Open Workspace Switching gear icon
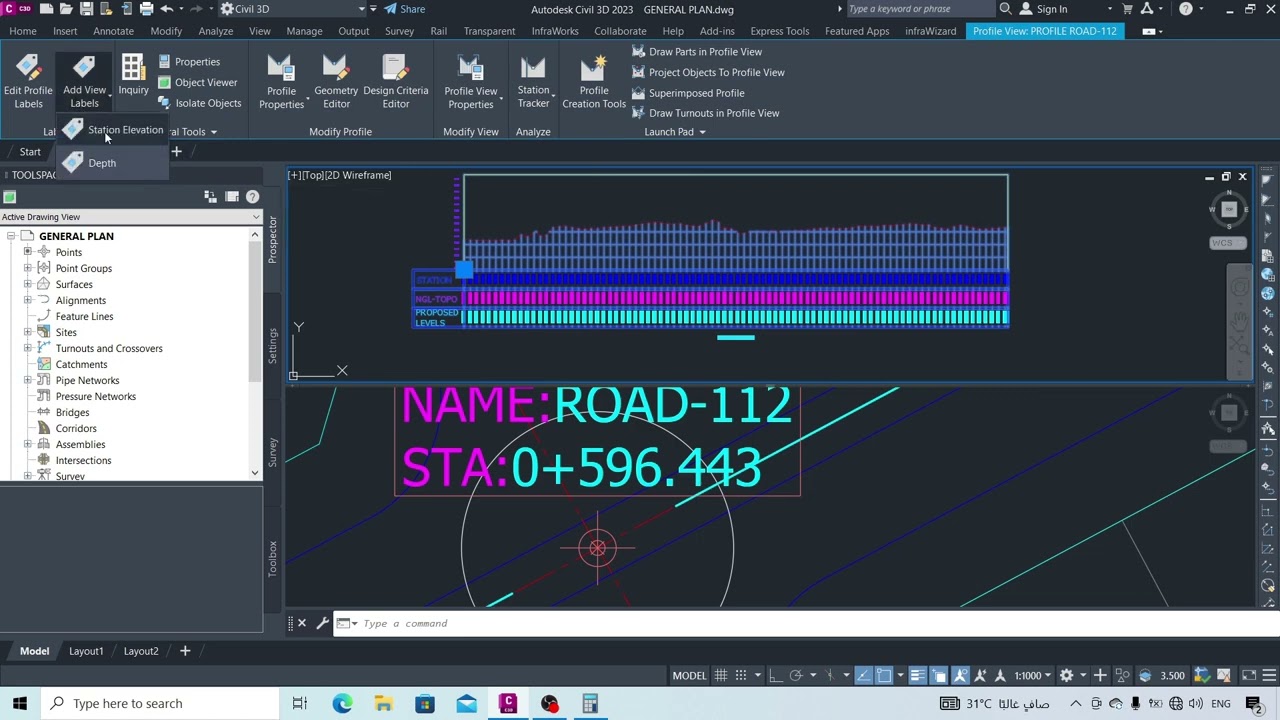The image size is (1280, 720). [1067, 675]
